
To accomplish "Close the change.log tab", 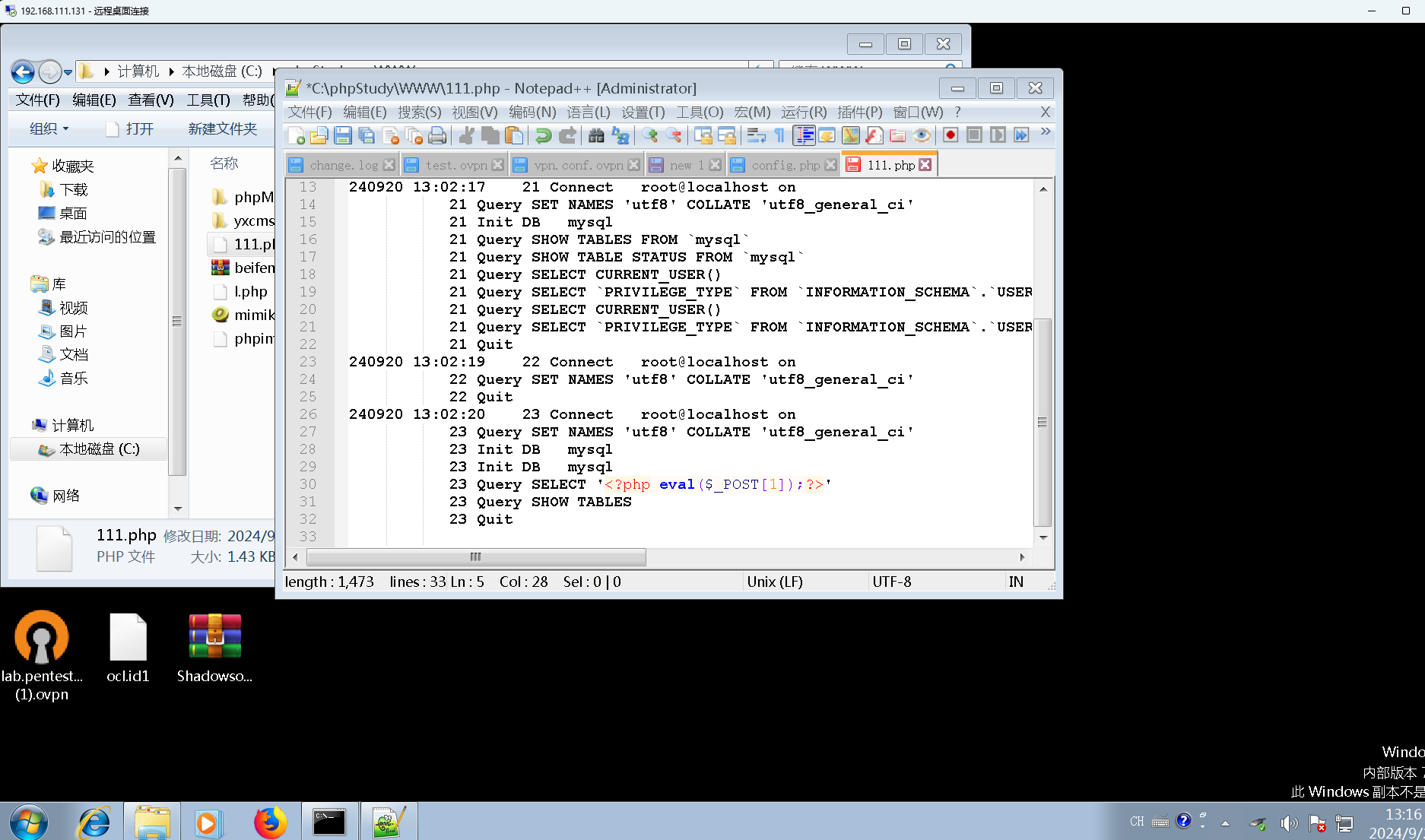I will point(389,165).
